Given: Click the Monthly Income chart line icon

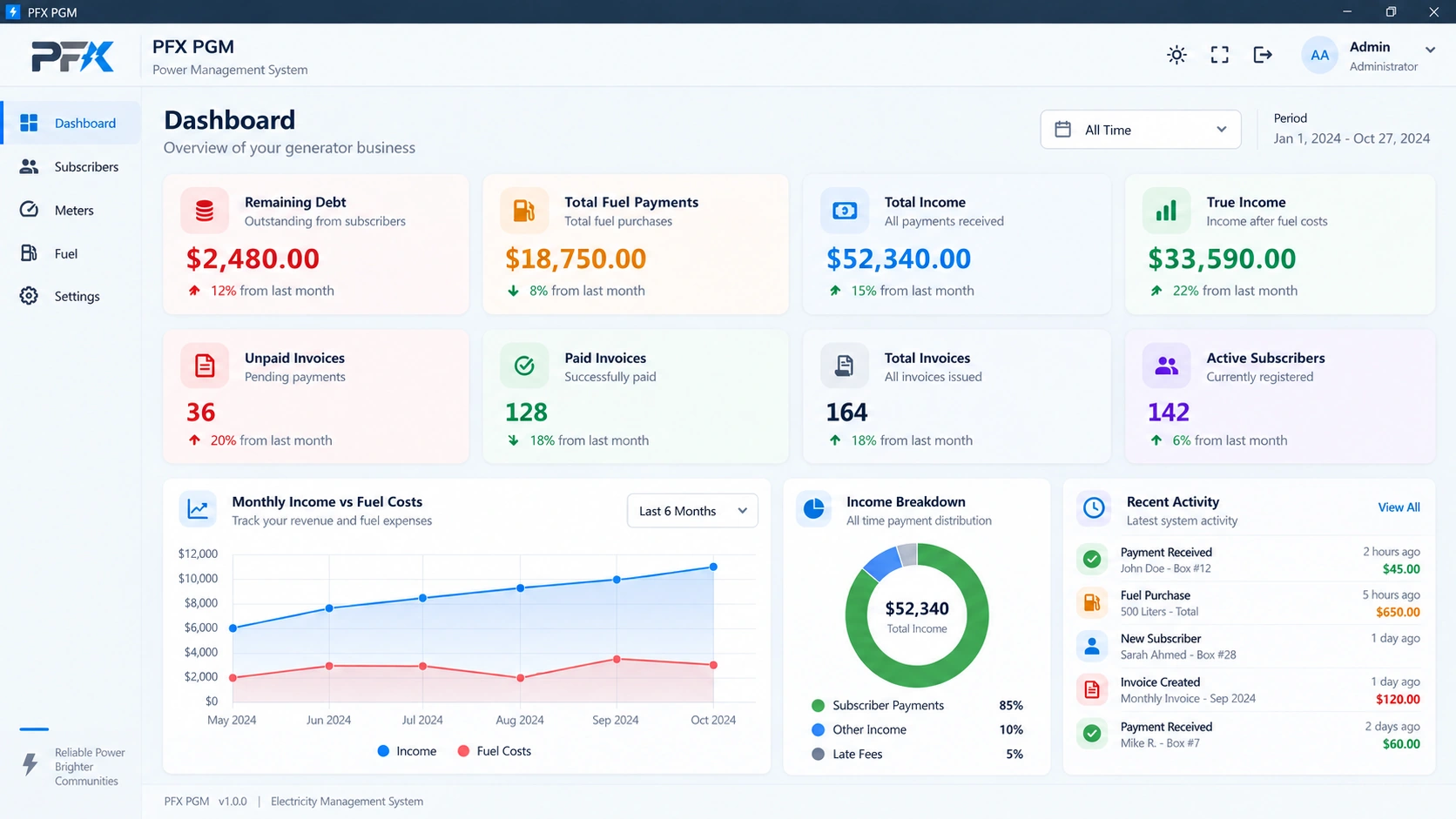Looking at the screenshot, I should pyautogui.click(x=198, y=509).
